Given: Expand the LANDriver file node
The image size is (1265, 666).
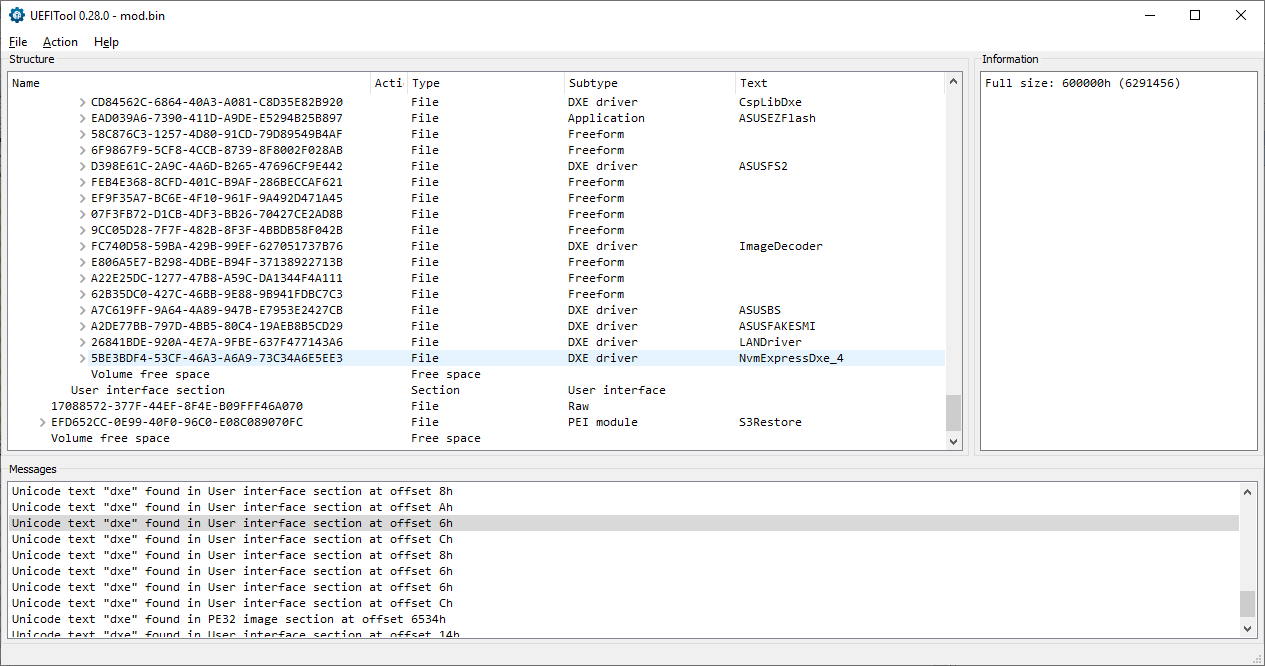Looking at the screenshot, I should tap(83, 342).
